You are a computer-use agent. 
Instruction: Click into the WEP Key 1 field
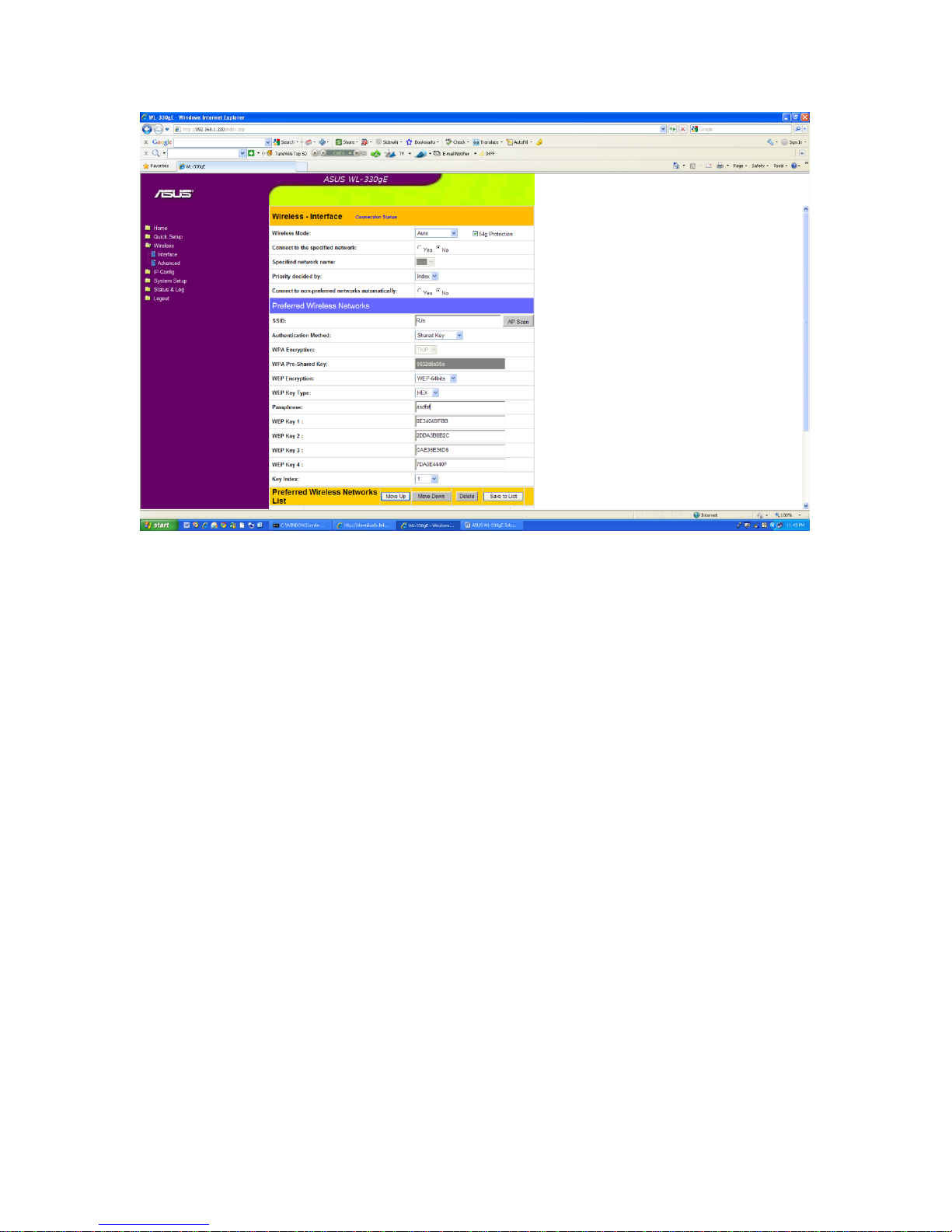pos(459,421)
